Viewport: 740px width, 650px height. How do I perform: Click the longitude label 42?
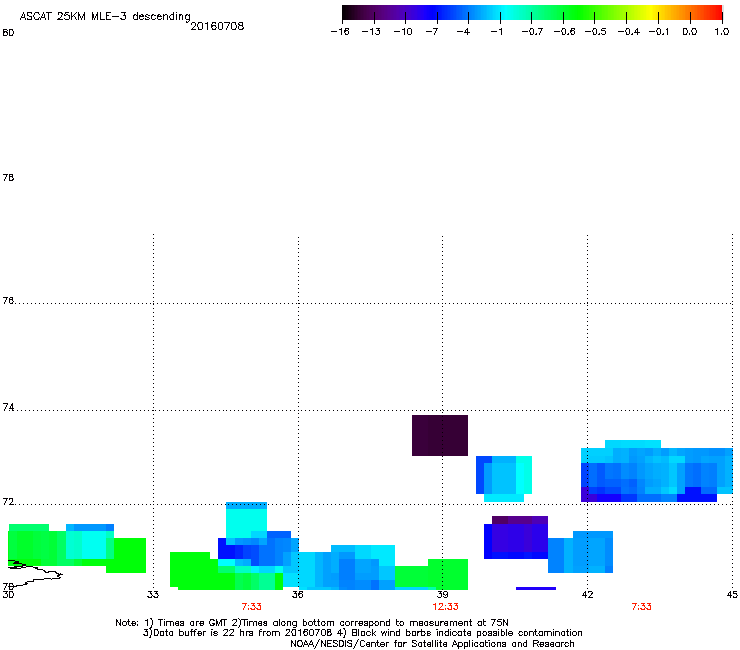click(x=587, y=595)
